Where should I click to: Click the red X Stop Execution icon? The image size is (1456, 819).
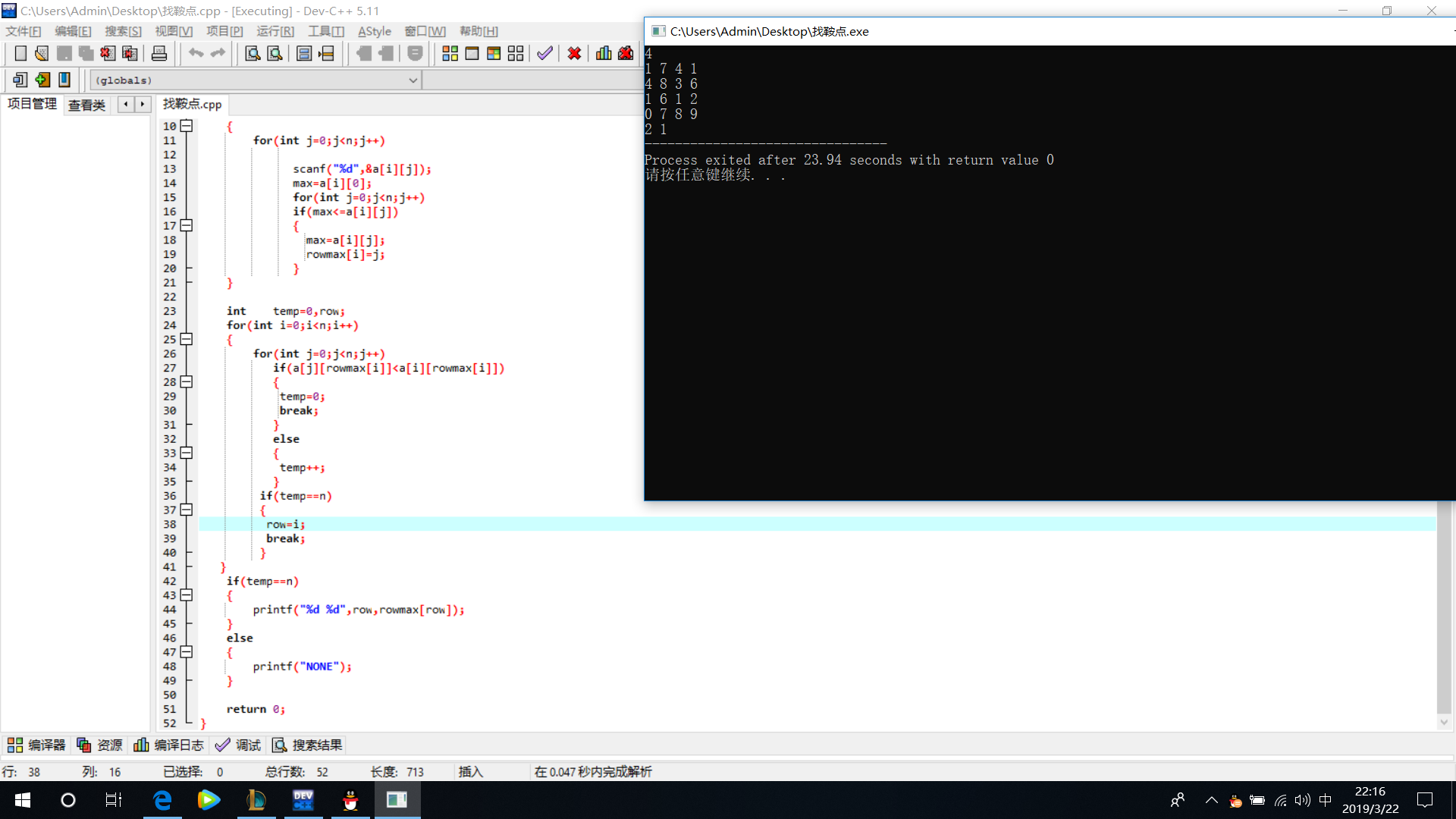[x=575, y=53]
